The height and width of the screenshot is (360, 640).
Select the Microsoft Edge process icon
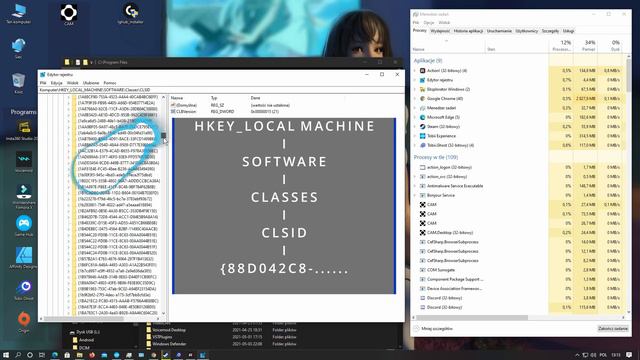(x=422, y=117)
